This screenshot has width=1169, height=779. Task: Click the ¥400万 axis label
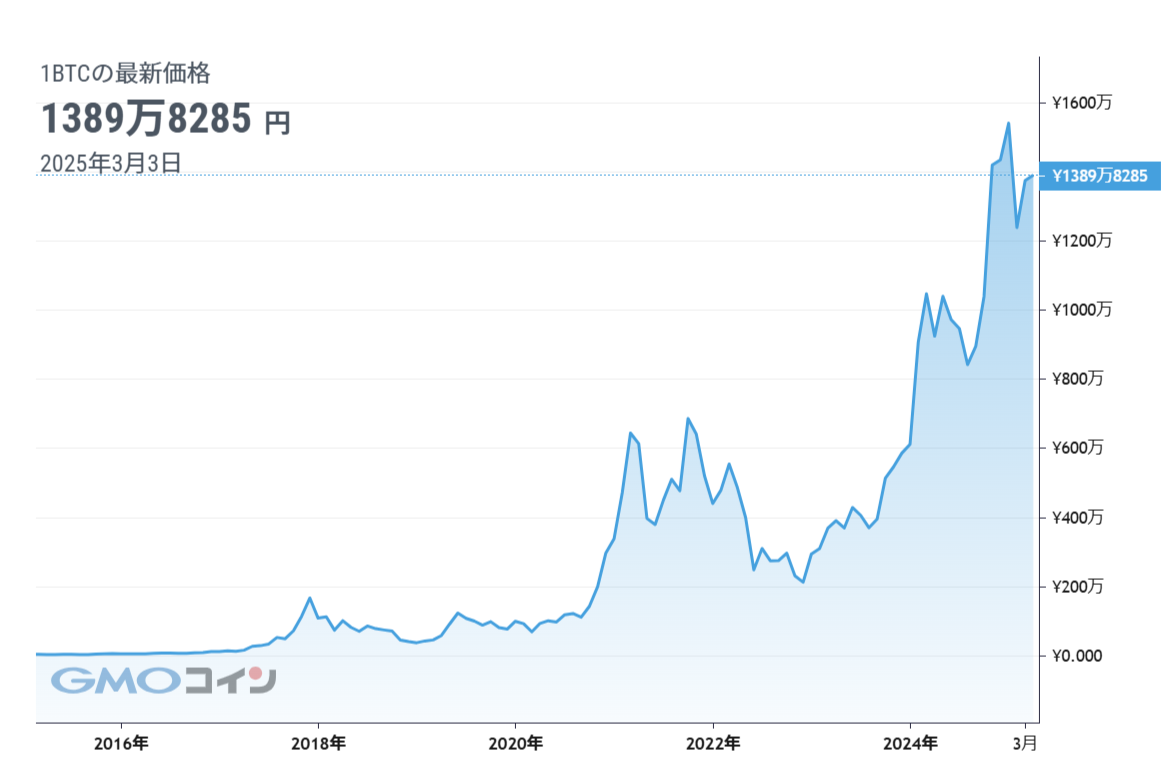1077,517
